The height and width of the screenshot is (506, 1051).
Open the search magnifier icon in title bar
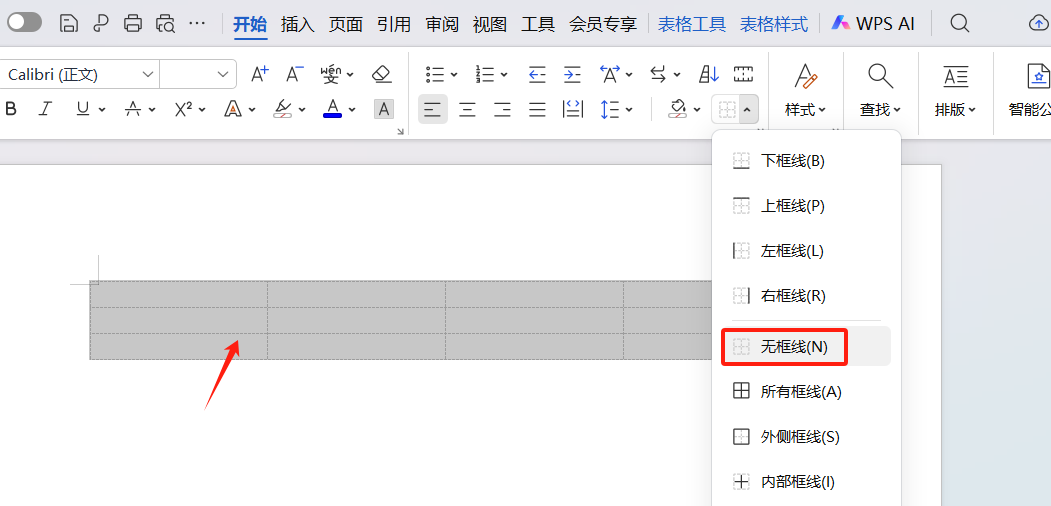[x=959, y=23]
